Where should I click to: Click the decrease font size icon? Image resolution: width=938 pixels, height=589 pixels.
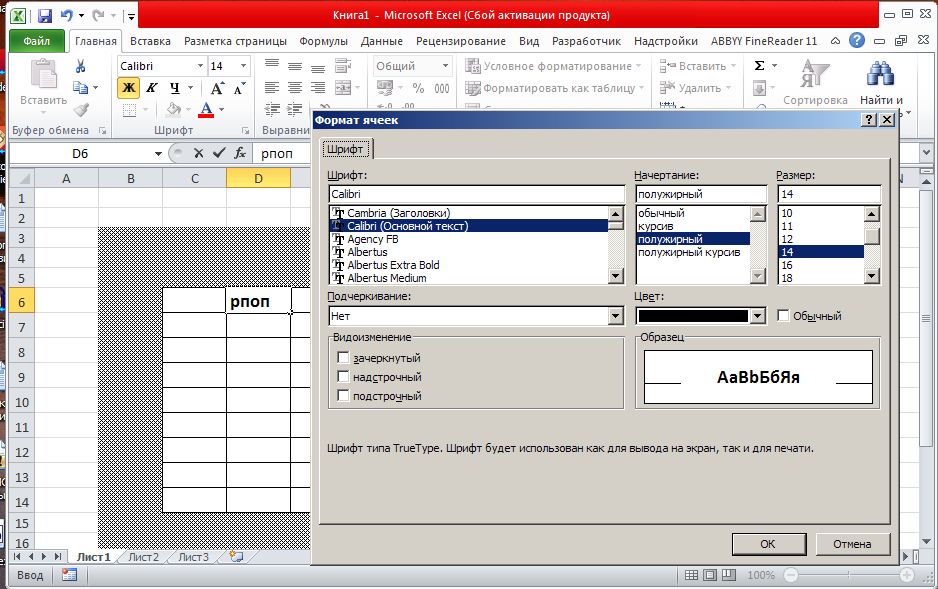point(239,88)
